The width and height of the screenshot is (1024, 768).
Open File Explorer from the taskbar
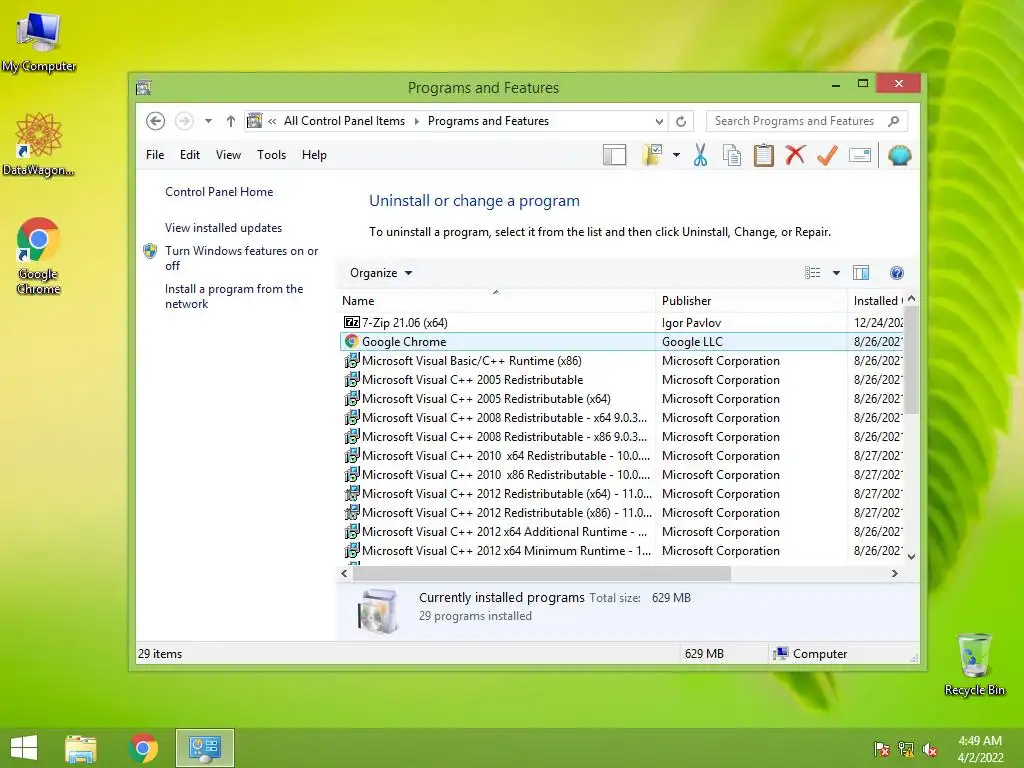click(x=81, y=748)
